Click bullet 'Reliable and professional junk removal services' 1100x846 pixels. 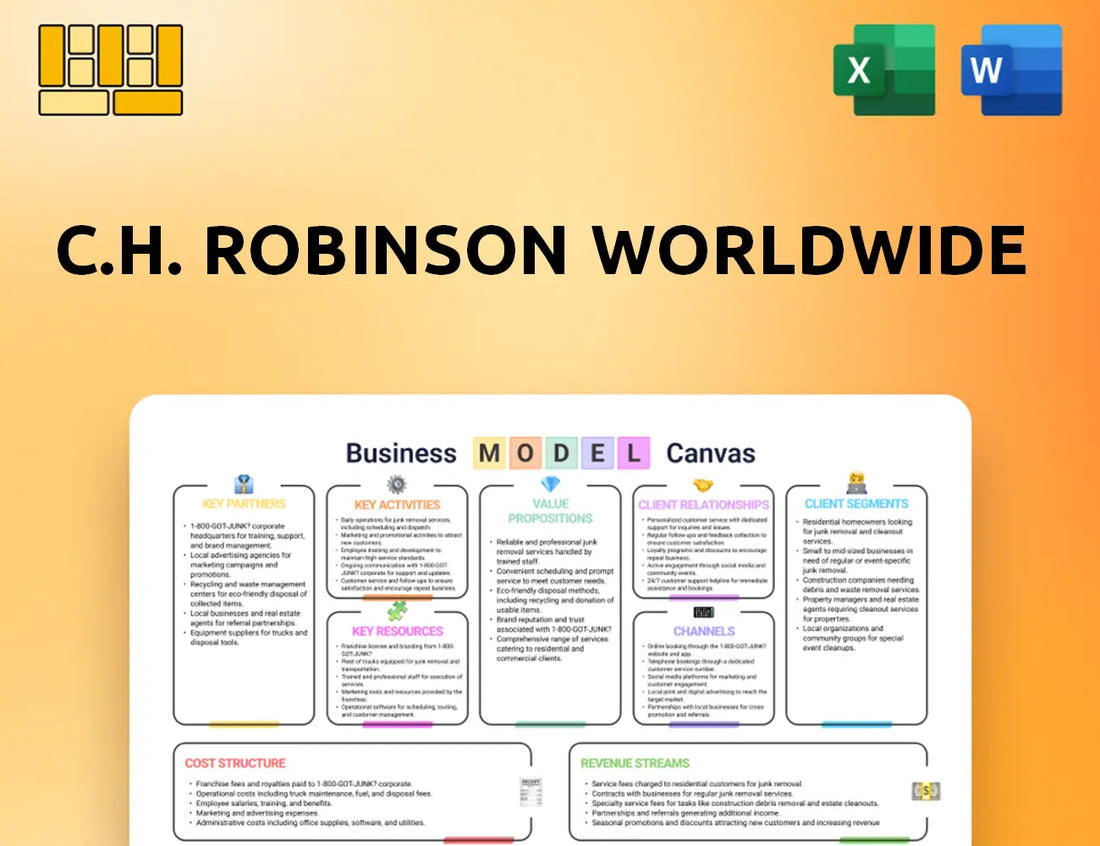click(546, 551)
